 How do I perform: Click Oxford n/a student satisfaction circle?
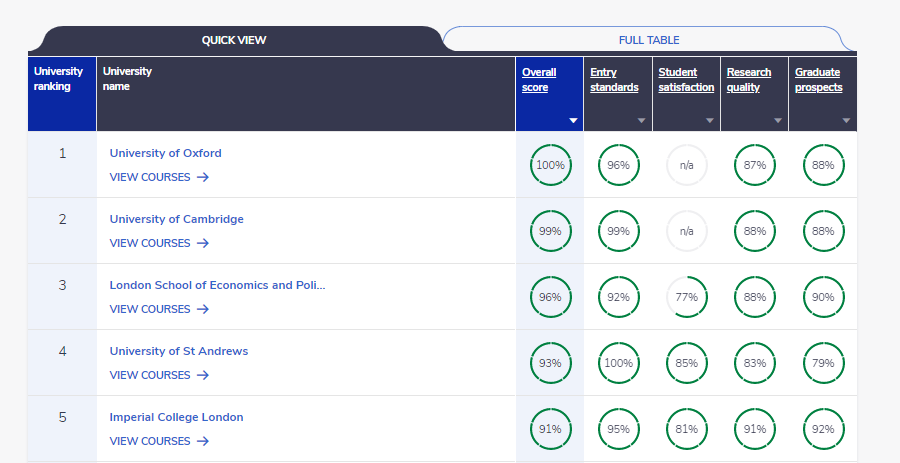tap(686, 165)
